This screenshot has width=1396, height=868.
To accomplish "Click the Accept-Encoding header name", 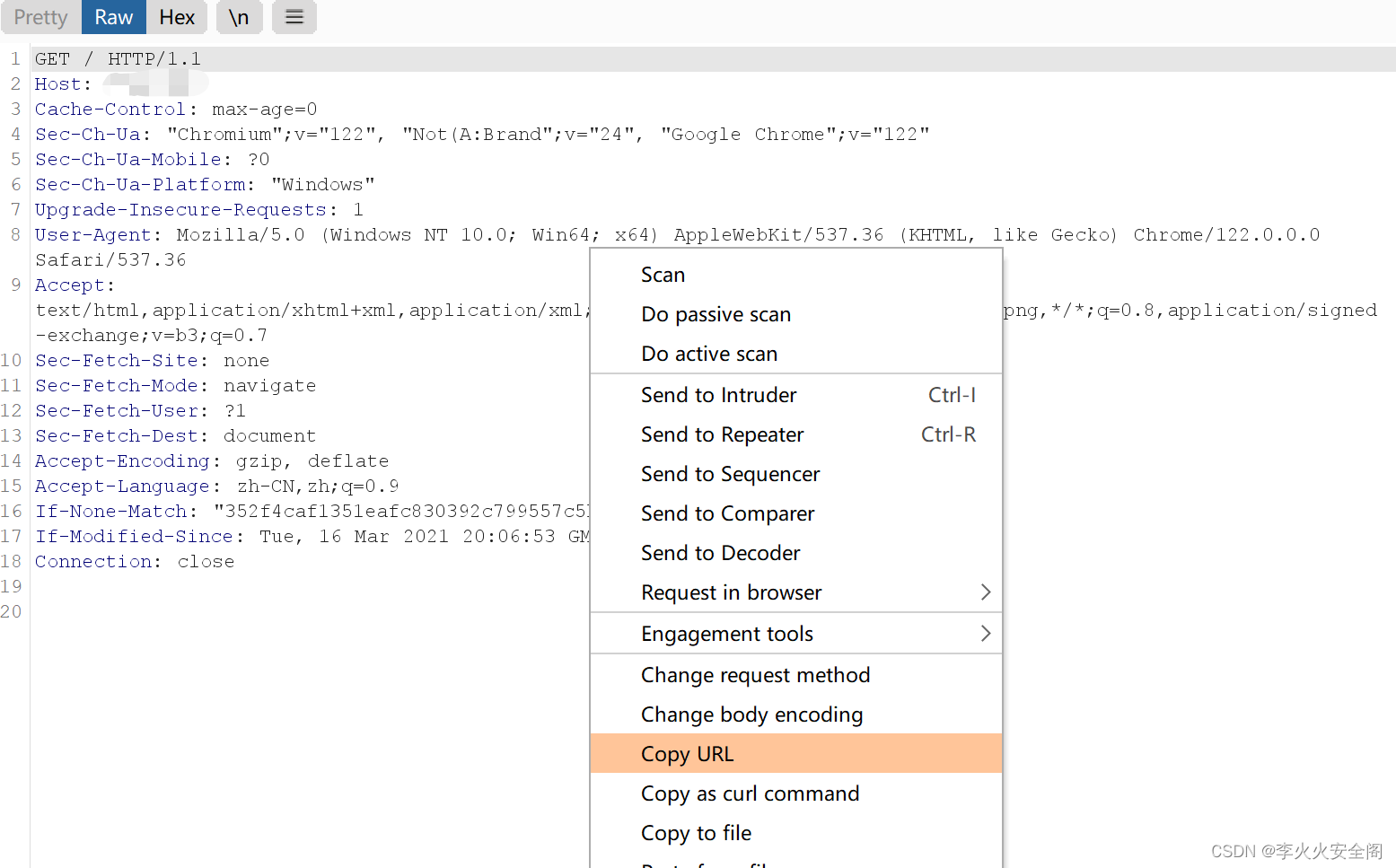I will [122, 461].
